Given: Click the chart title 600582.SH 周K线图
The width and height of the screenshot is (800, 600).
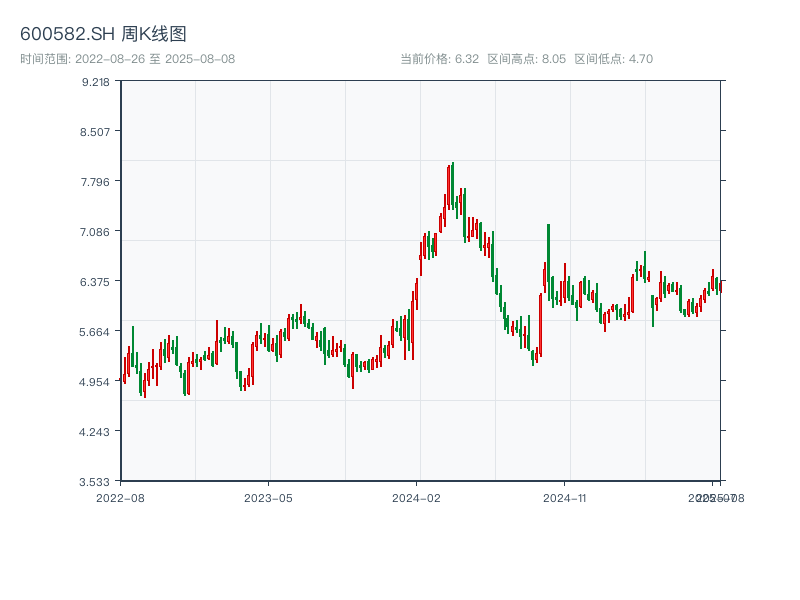Looking at the screenshot, I should (x=103, y=34).
